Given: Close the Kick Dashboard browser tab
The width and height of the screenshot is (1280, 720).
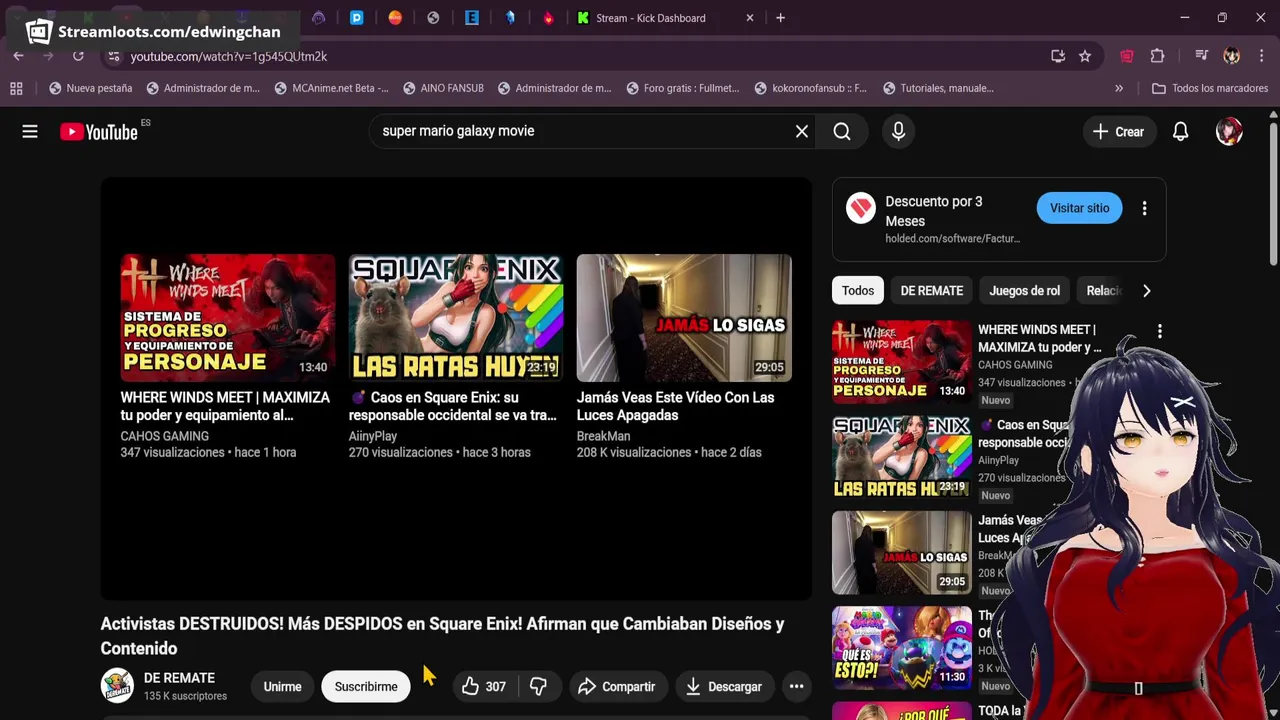Looking at the screenshot, I should [x=750, y=18].
